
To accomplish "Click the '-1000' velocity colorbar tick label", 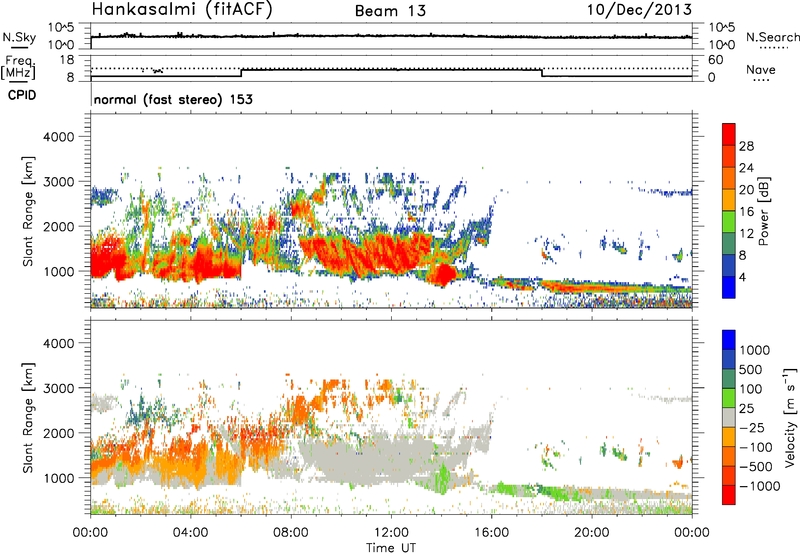I will tap(760, 486).
